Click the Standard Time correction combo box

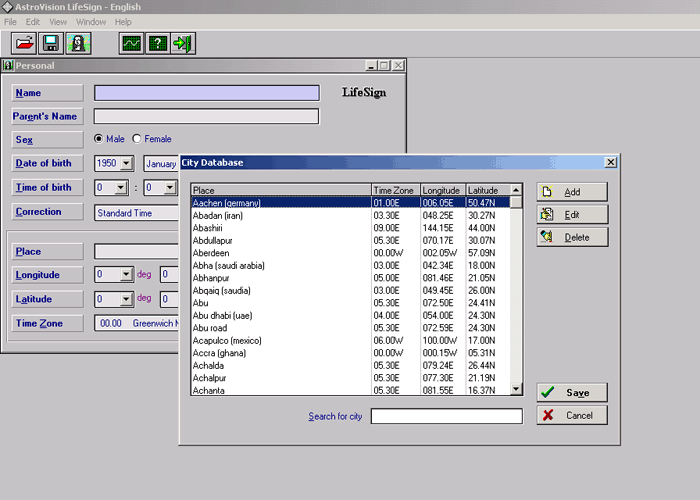click(137, 213)
